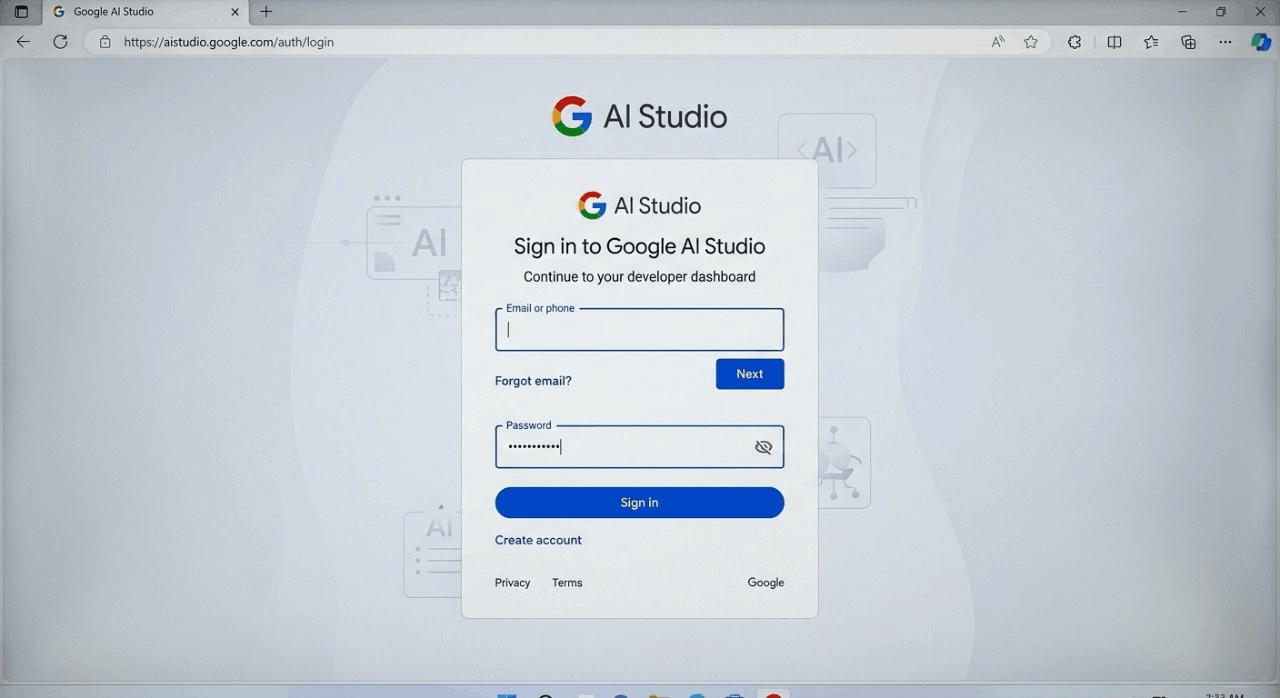Image resolution: width=1280 pixels, height=698 pixels.
Task: Open the Copilot sidebar
Action: pos(1261,42)
